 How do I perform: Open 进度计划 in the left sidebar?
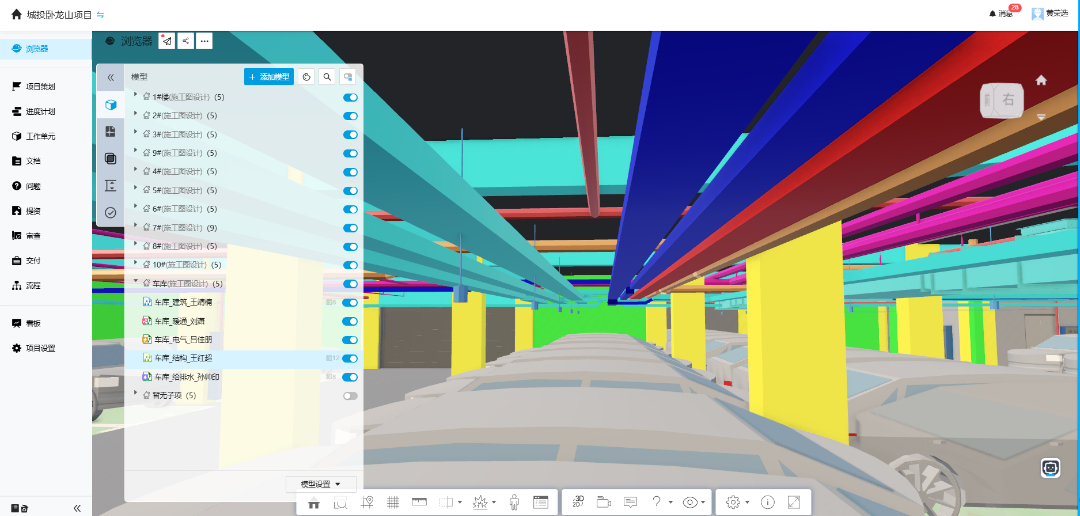coord(40,111)
